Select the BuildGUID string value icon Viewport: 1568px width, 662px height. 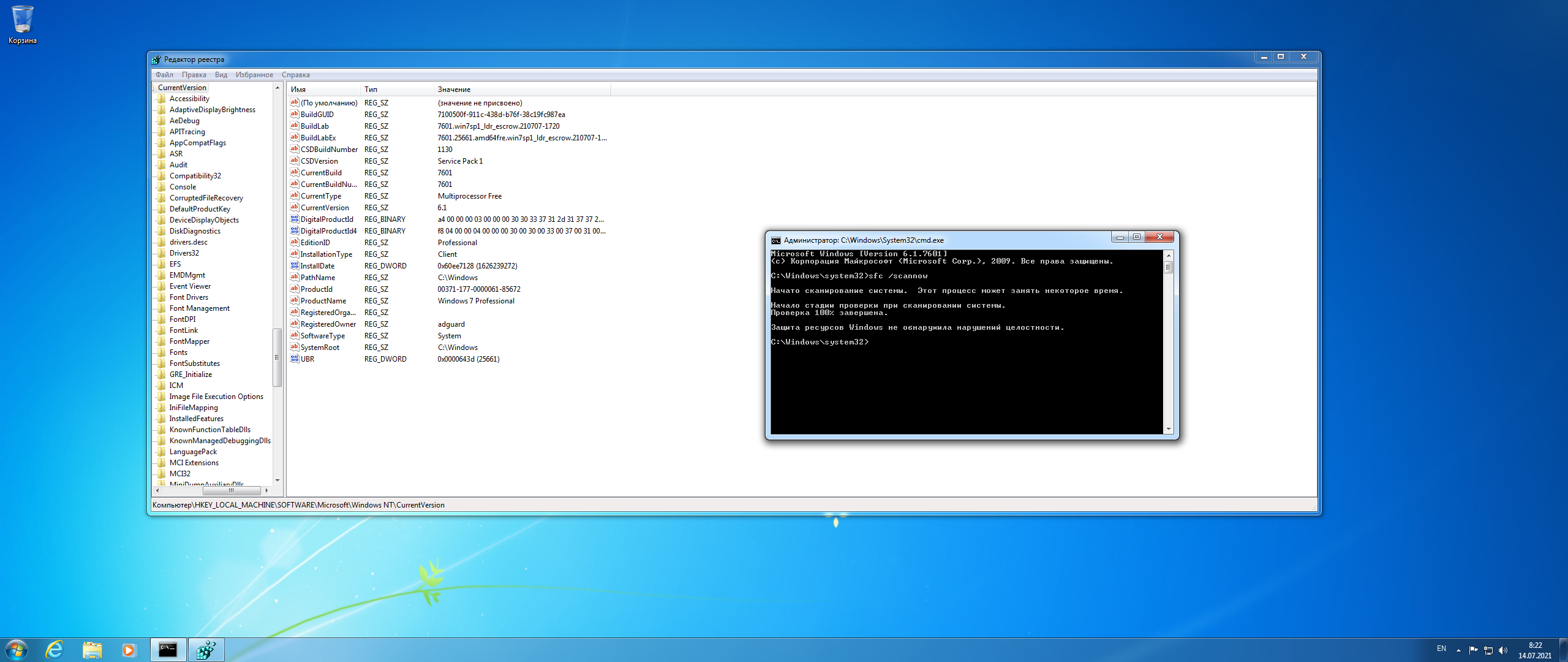tap(294, 114)
